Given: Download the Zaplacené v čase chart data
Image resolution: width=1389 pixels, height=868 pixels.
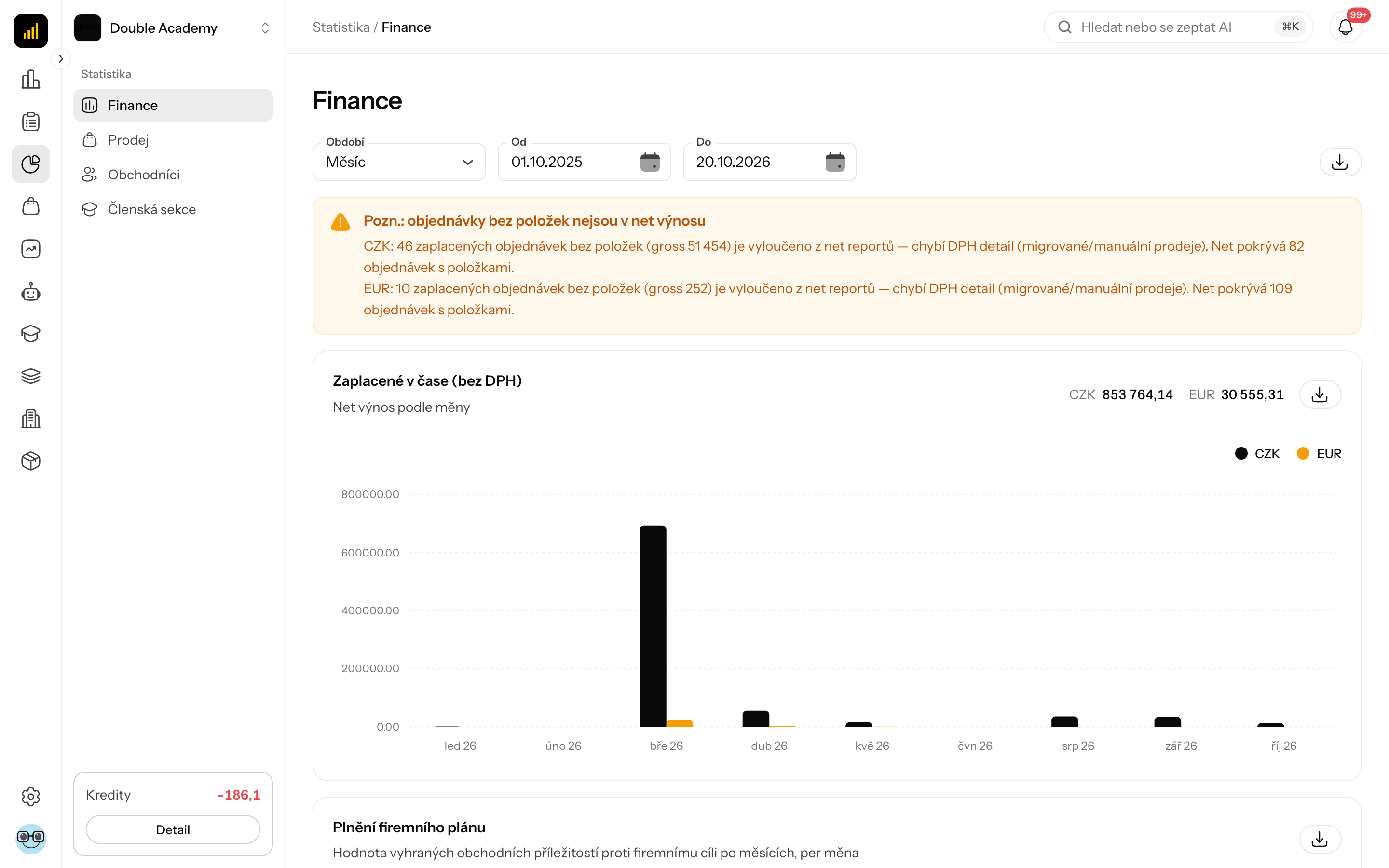Looking at the screenshot, I should tap(1320, 394).
